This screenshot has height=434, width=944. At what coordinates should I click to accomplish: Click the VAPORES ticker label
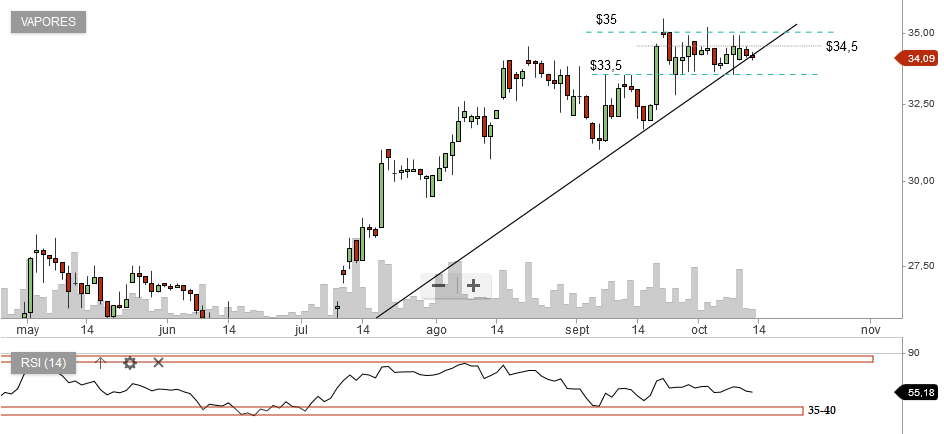point(48,22)
